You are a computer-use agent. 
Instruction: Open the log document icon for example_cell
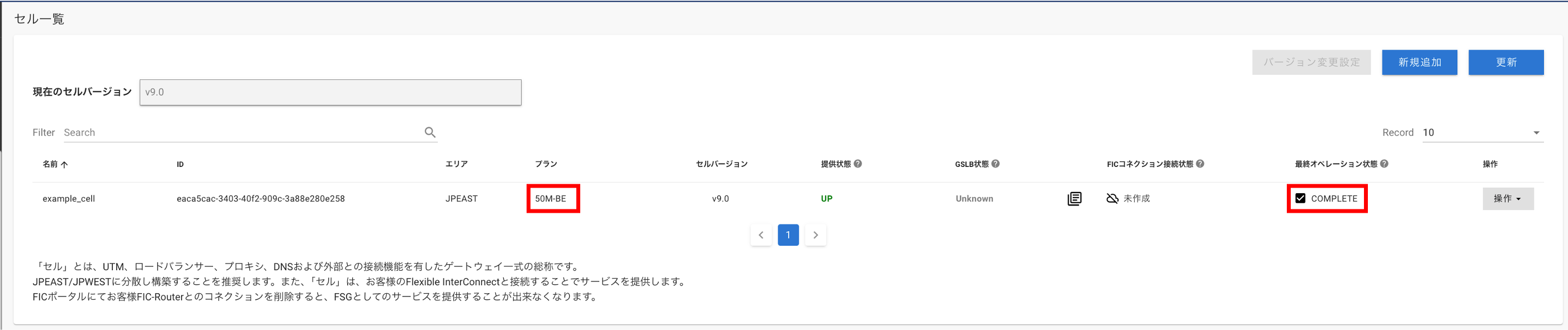1074,199
